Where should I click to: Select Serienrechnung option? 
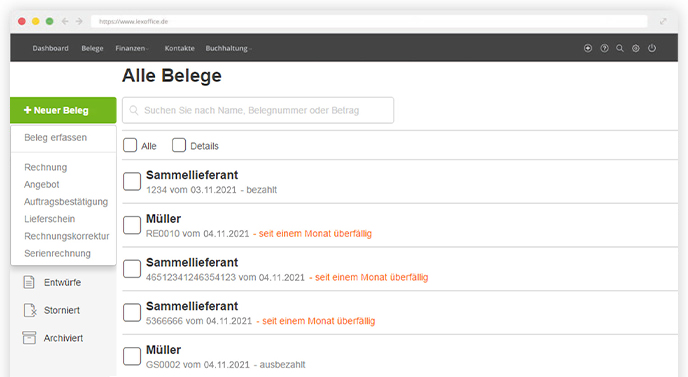click(57, 253)
